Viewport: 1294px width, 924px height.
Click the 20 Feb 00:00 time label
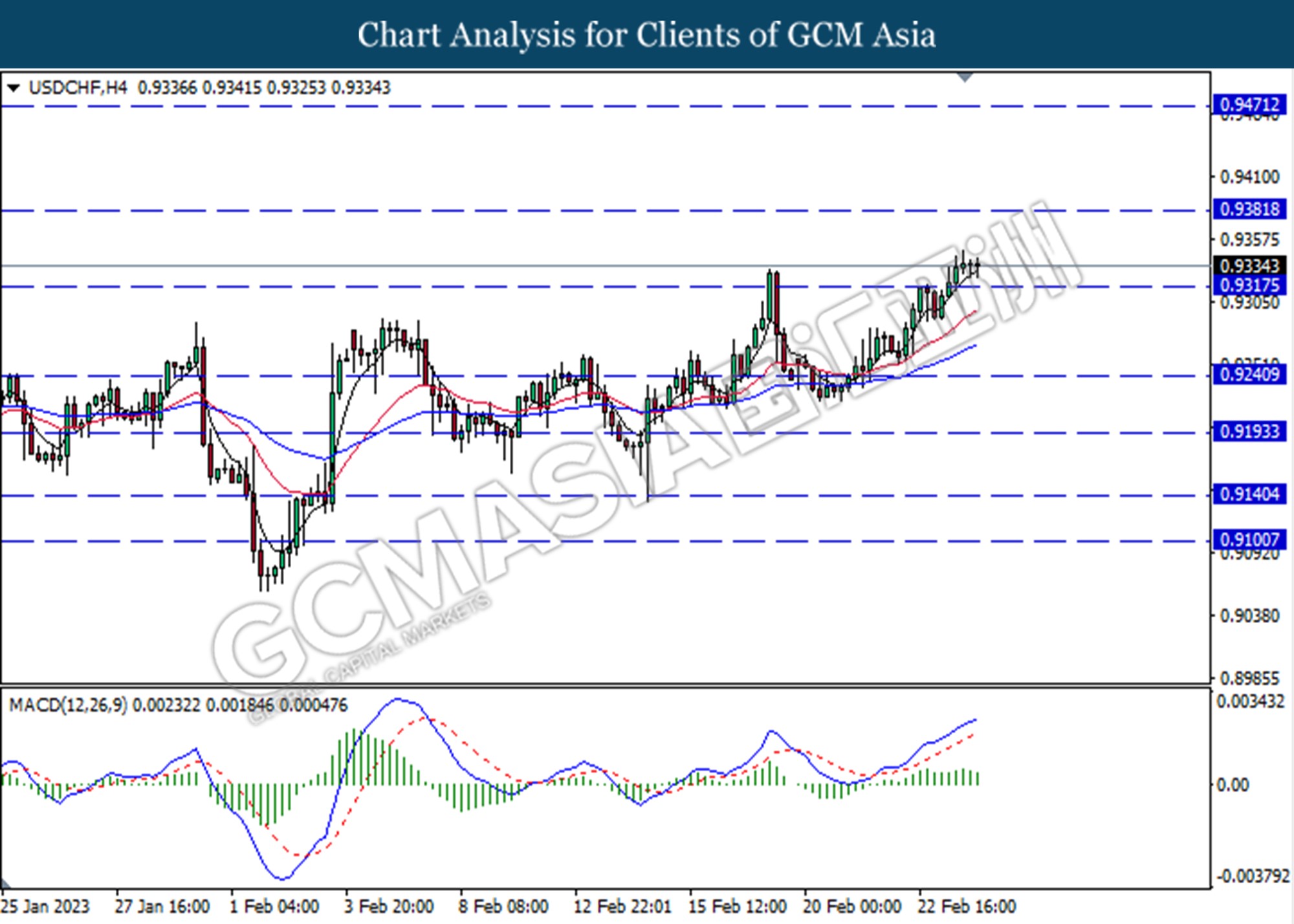(x=852, y=907)
